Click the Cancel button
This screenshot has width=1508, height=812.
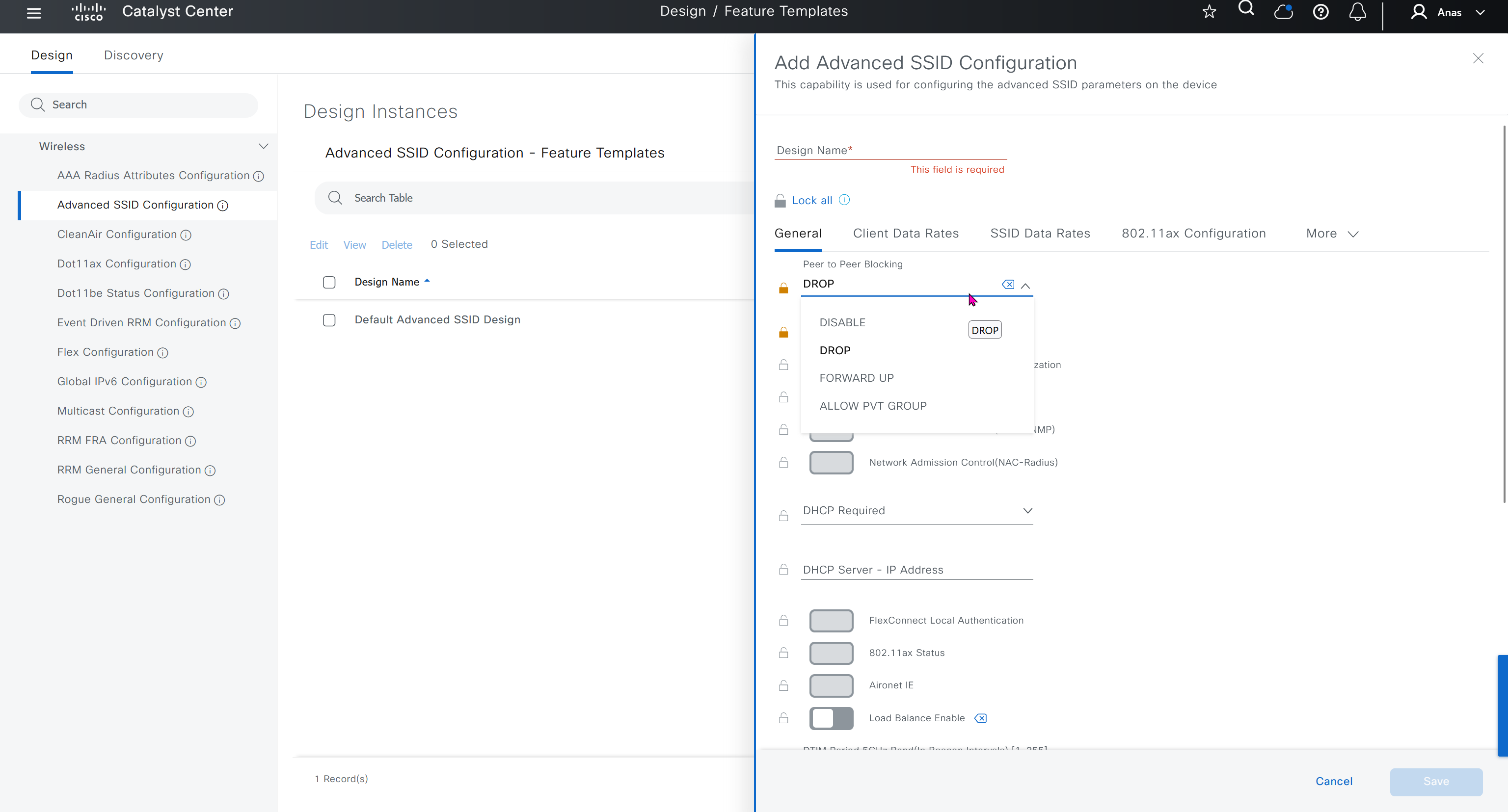(x=1334, y=781)
